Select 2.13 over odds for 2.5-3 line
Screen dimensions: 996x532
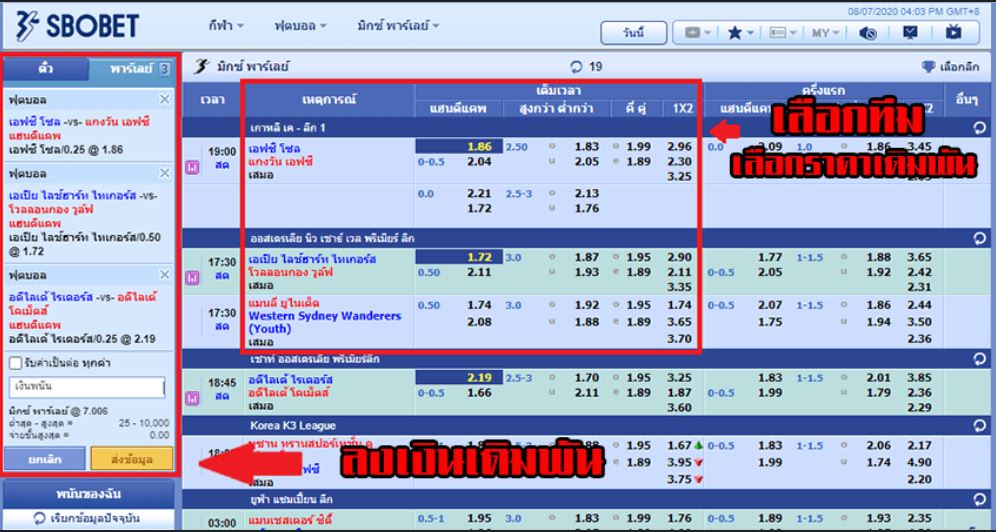pyautogui.click(x=587, y=194)
